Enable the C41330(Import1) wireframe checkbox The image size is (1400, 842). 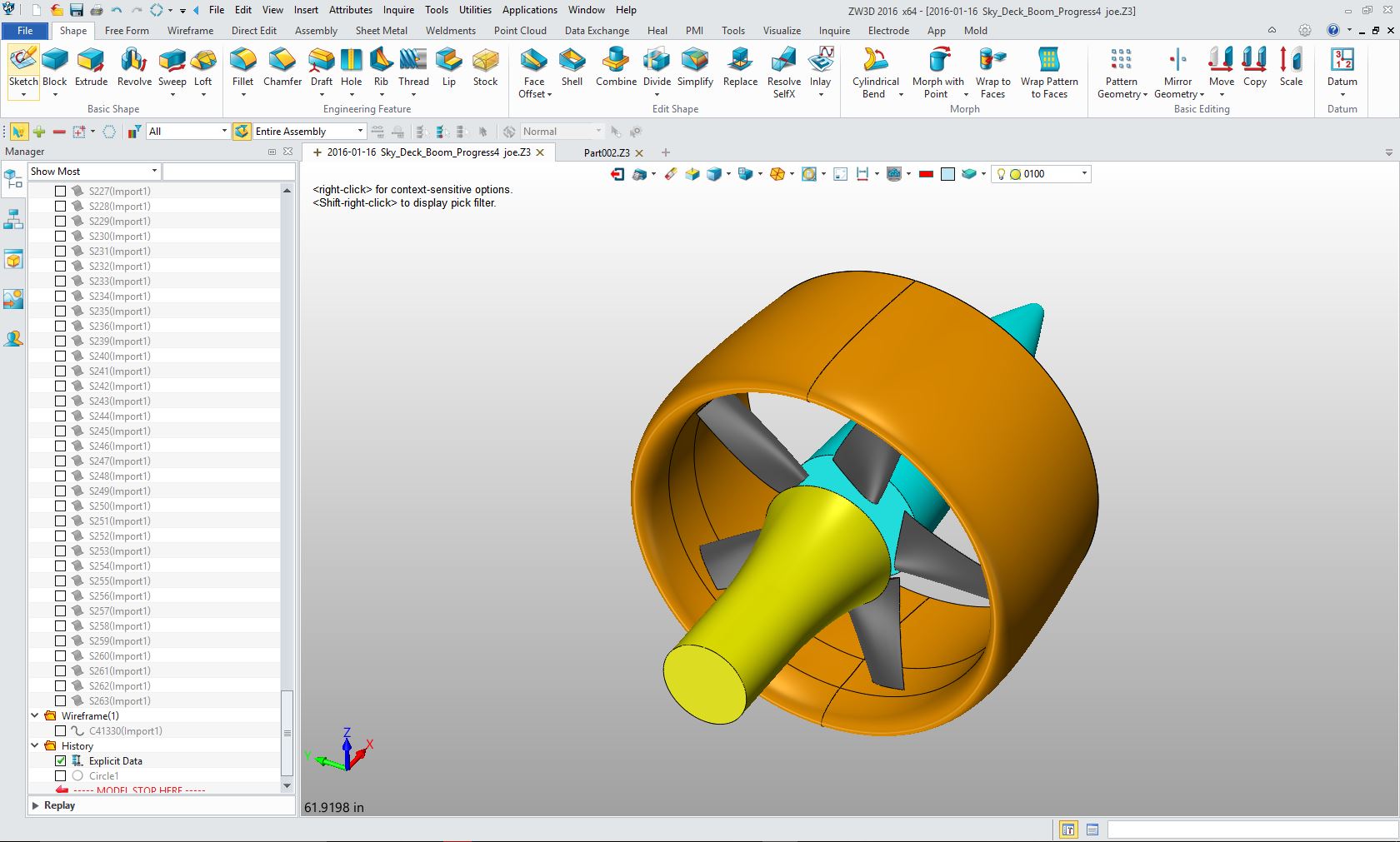click(x=61, y=731)
